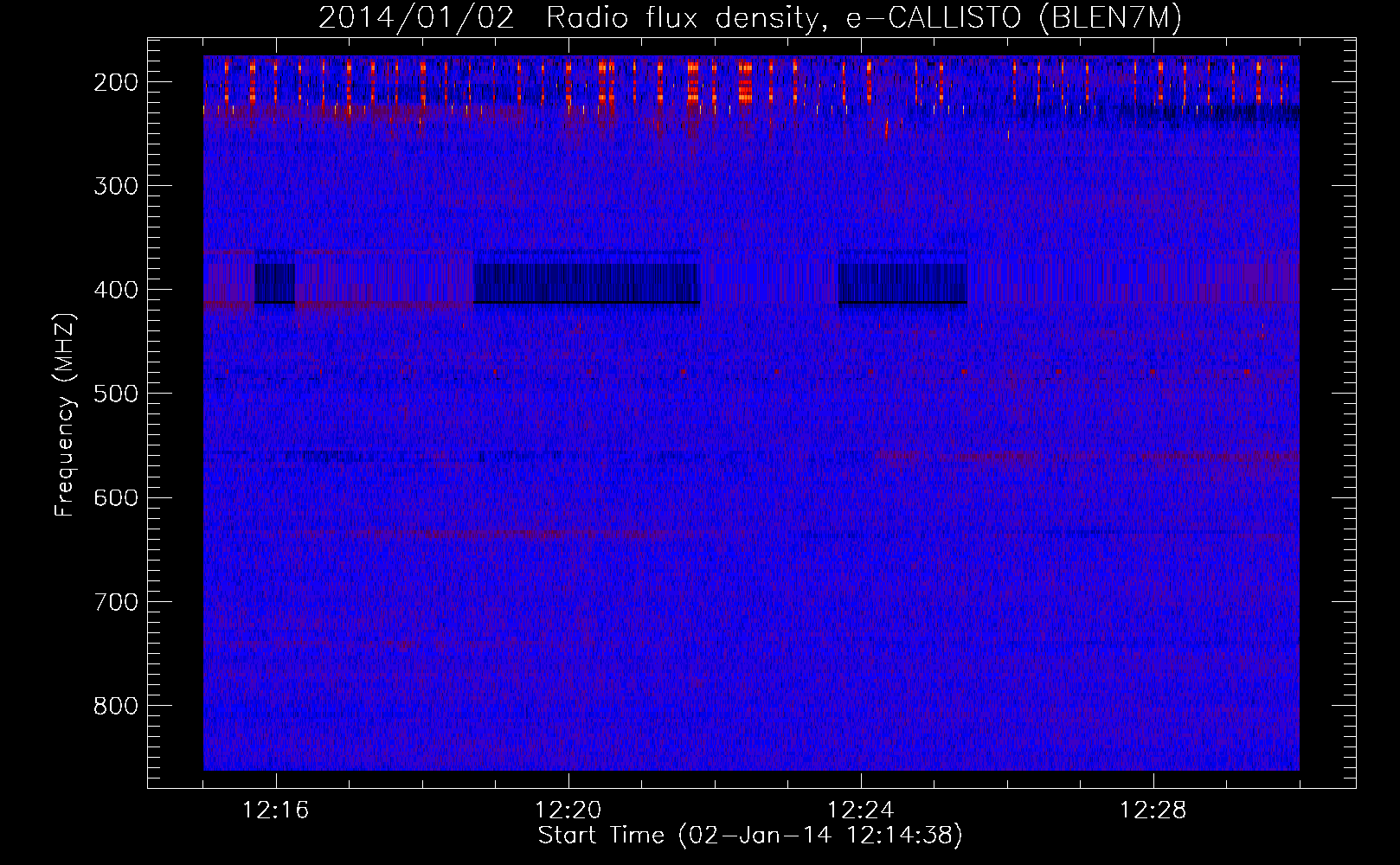
Task: Click the 12:28 time tick label
Action: (1153, 811)
